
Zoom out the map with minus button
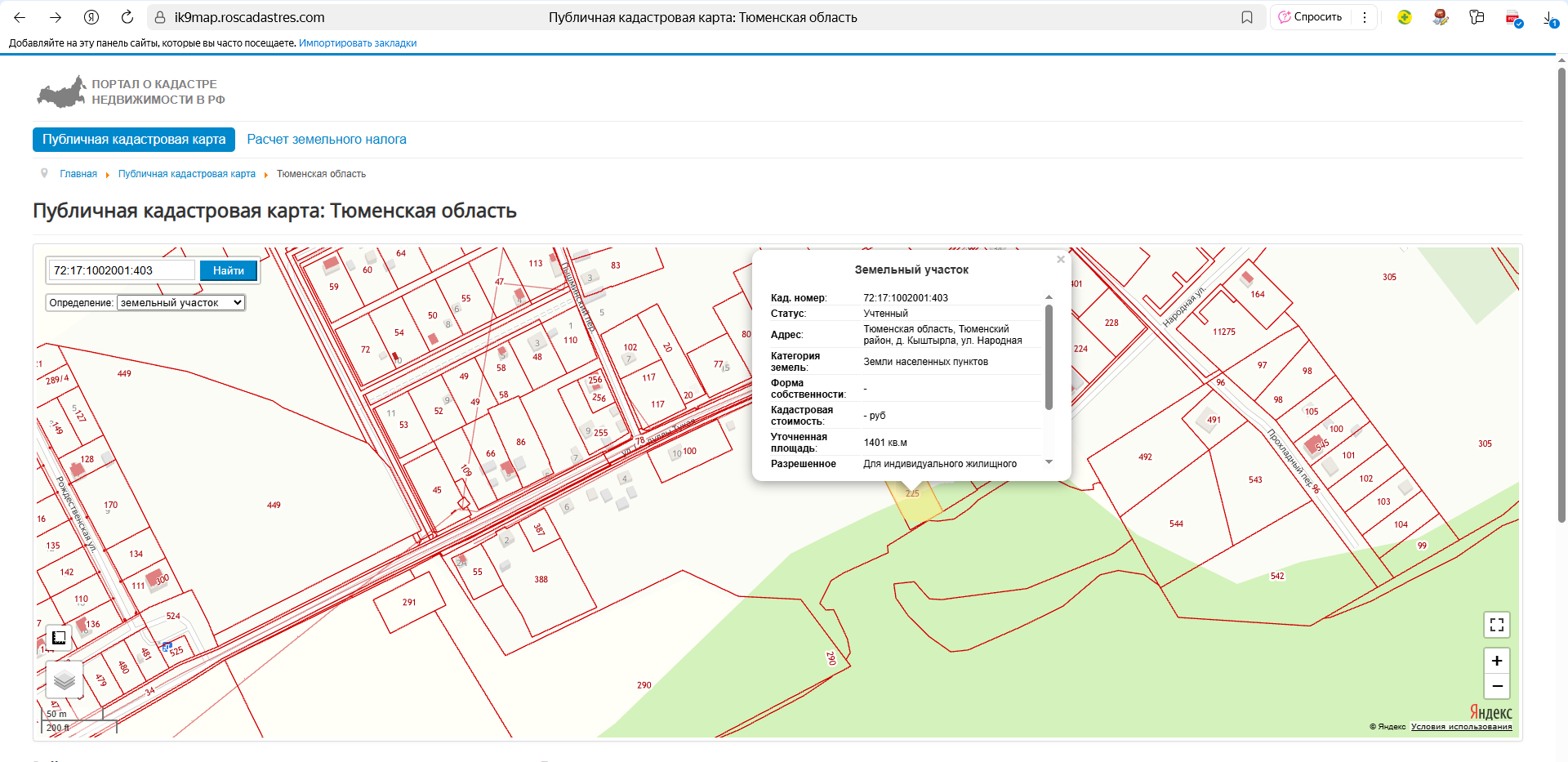(x=1496, y=686)
